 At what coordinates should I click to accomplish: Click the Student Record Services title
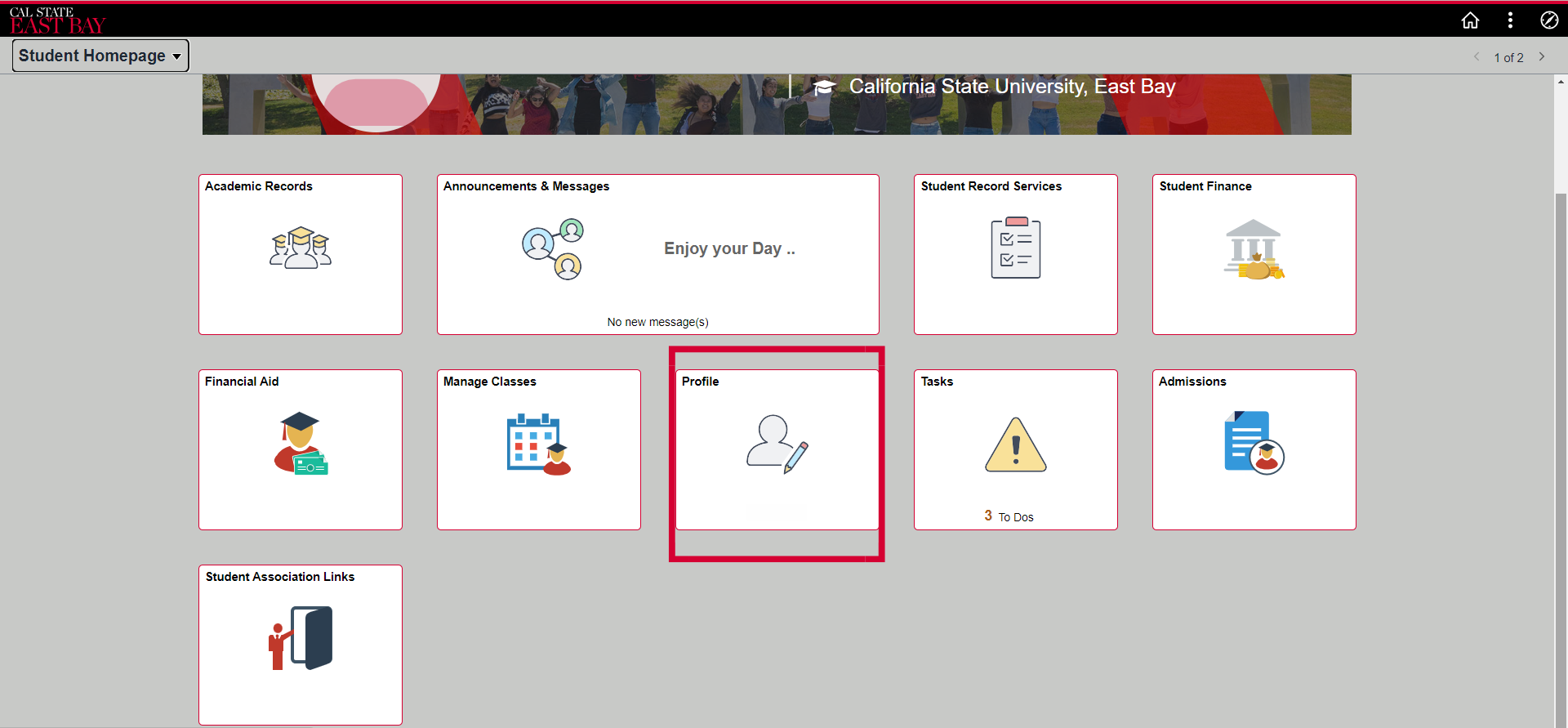point(991,186)
